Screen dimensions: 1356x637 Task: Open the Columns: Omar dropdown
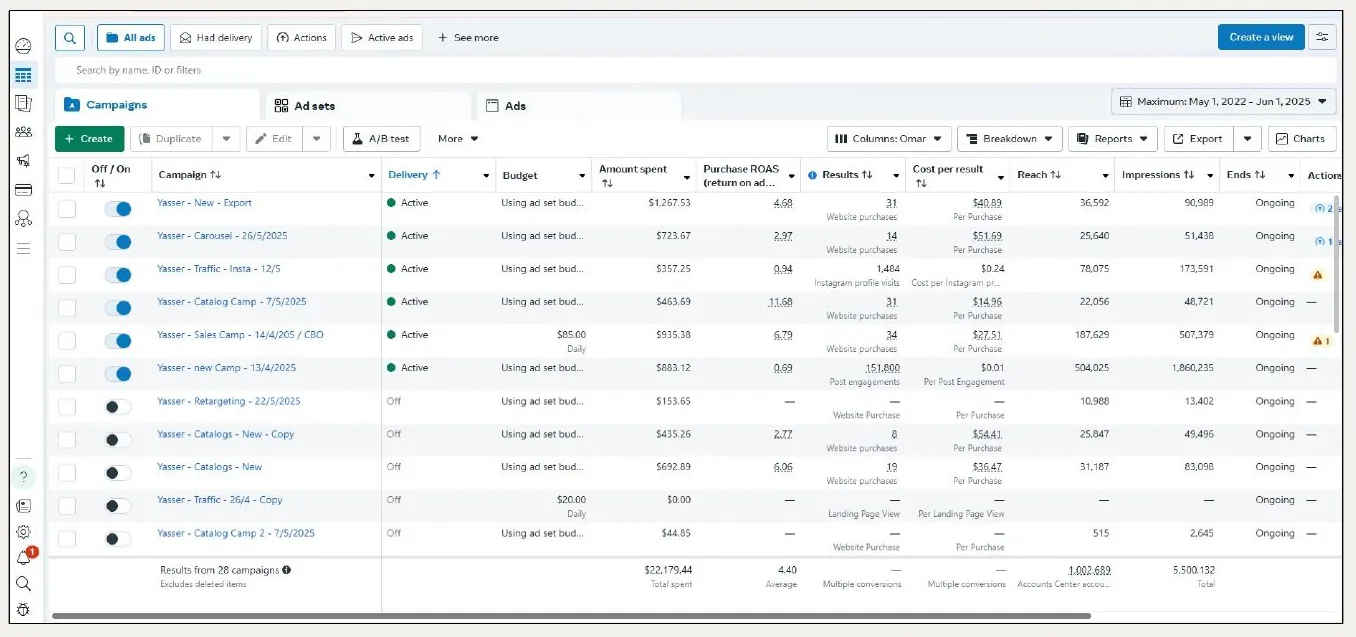889,139
